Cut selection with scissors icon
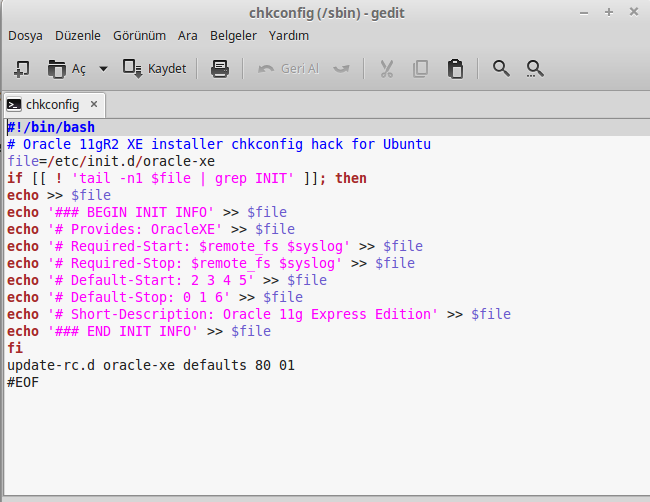650x502 pixels. [386, 69]
